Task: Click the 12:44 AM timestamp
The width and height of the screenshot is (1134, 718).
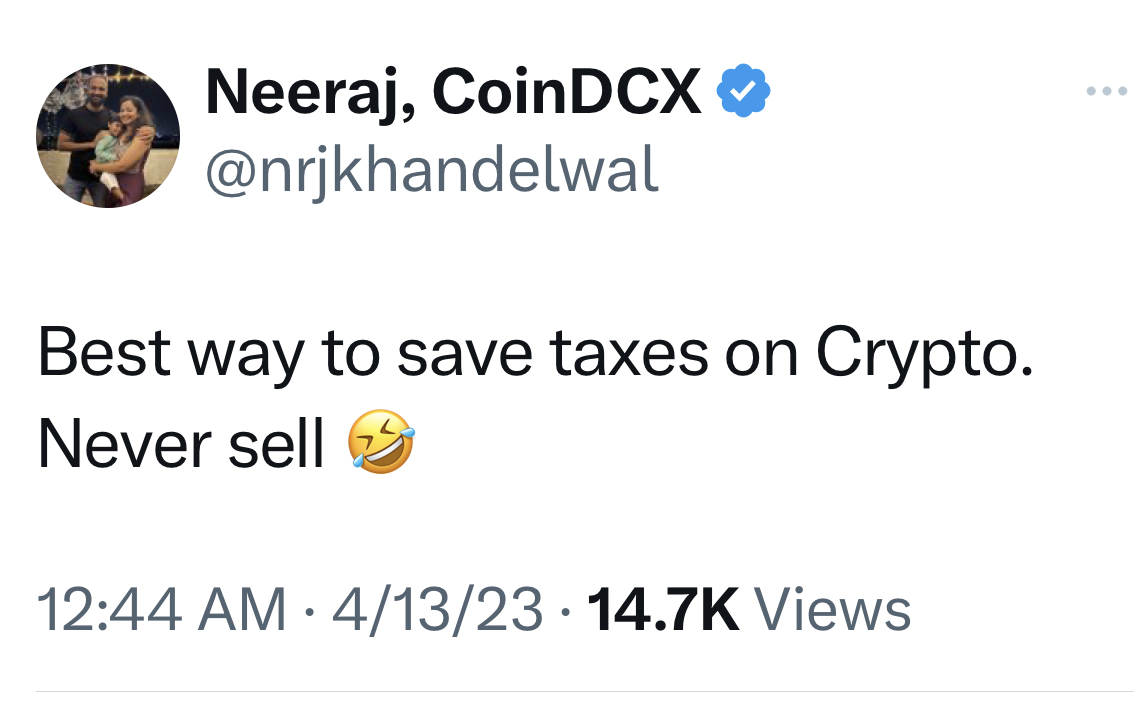Action: click(x=161, y=610)
